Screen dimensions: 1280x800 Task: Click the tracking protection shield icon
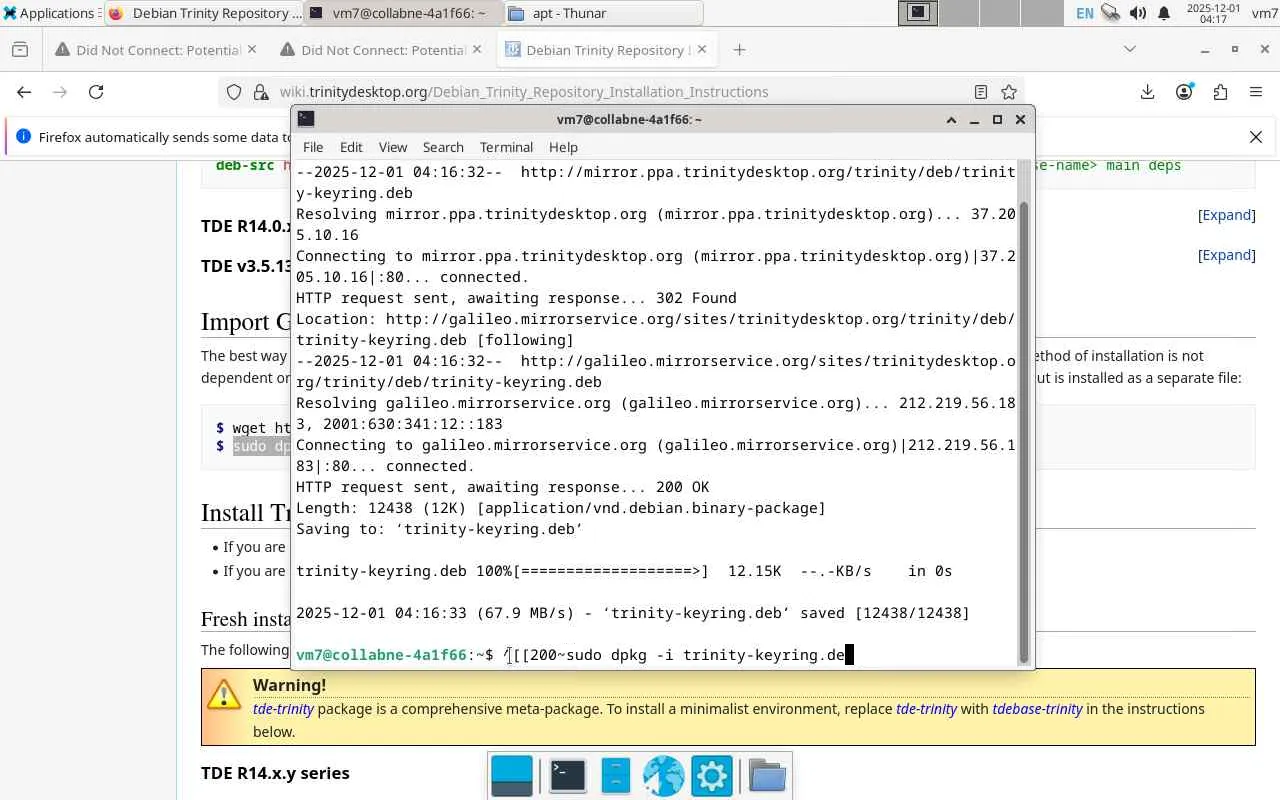234,92
